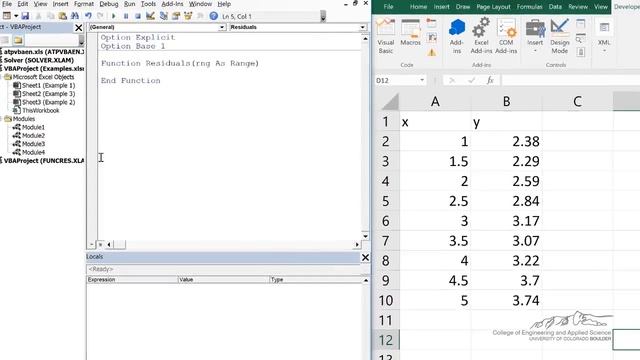Viewport: 640px width, 360px height.
Task: Click the Break pause icon
Action: [126, 16]
